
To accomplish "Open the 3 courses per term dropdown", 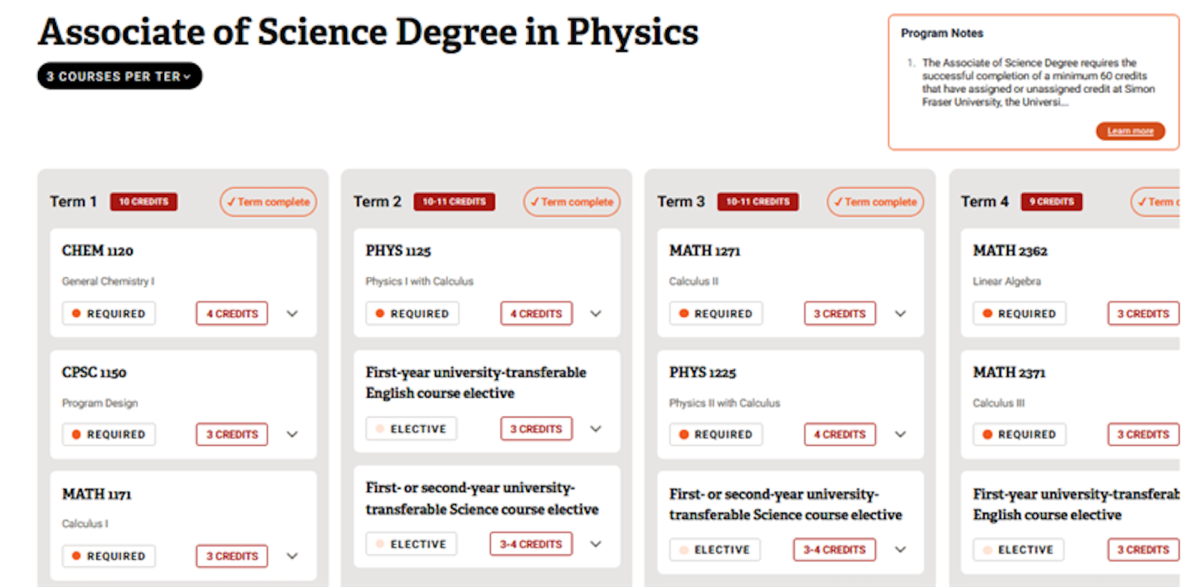I will (x=119, y=76).
